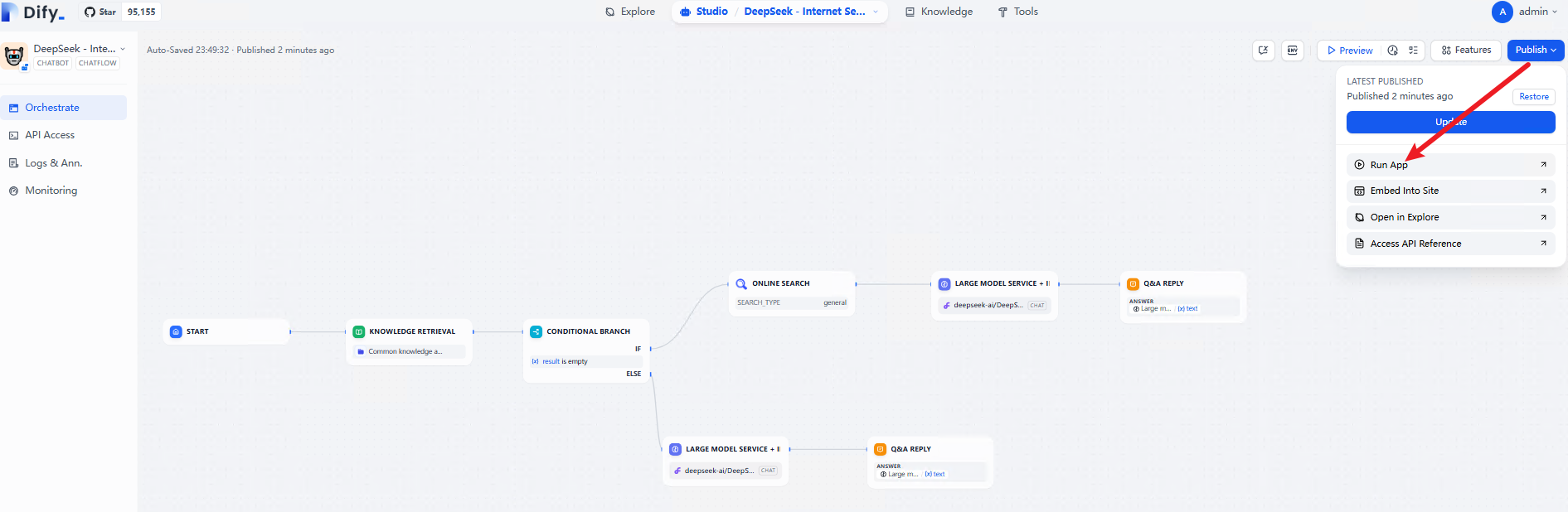Click the lower Large Model Service icon
1568x512 pixels.
[x=675, y=449]
